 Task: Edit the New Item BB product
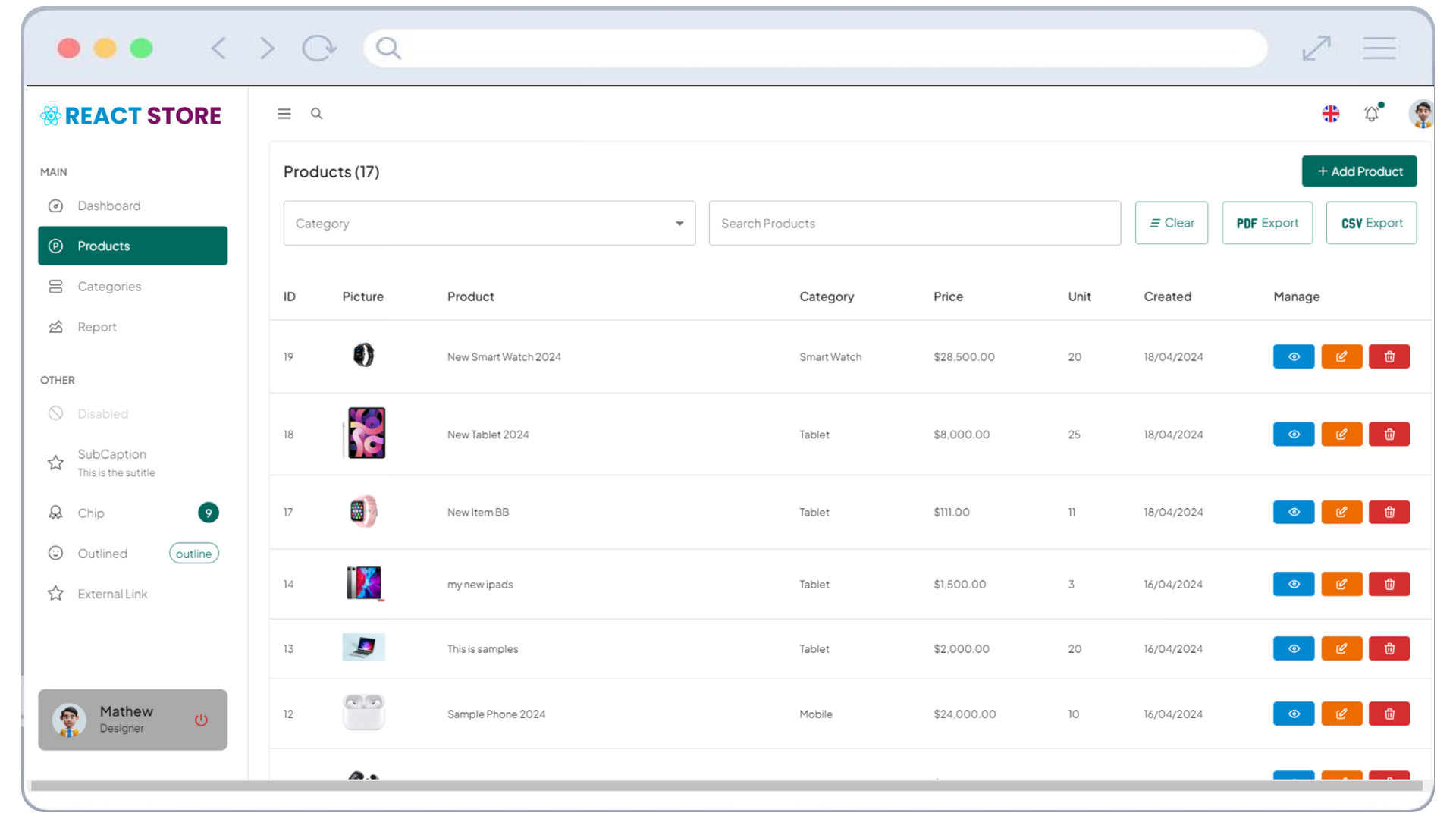[1341, 512]
